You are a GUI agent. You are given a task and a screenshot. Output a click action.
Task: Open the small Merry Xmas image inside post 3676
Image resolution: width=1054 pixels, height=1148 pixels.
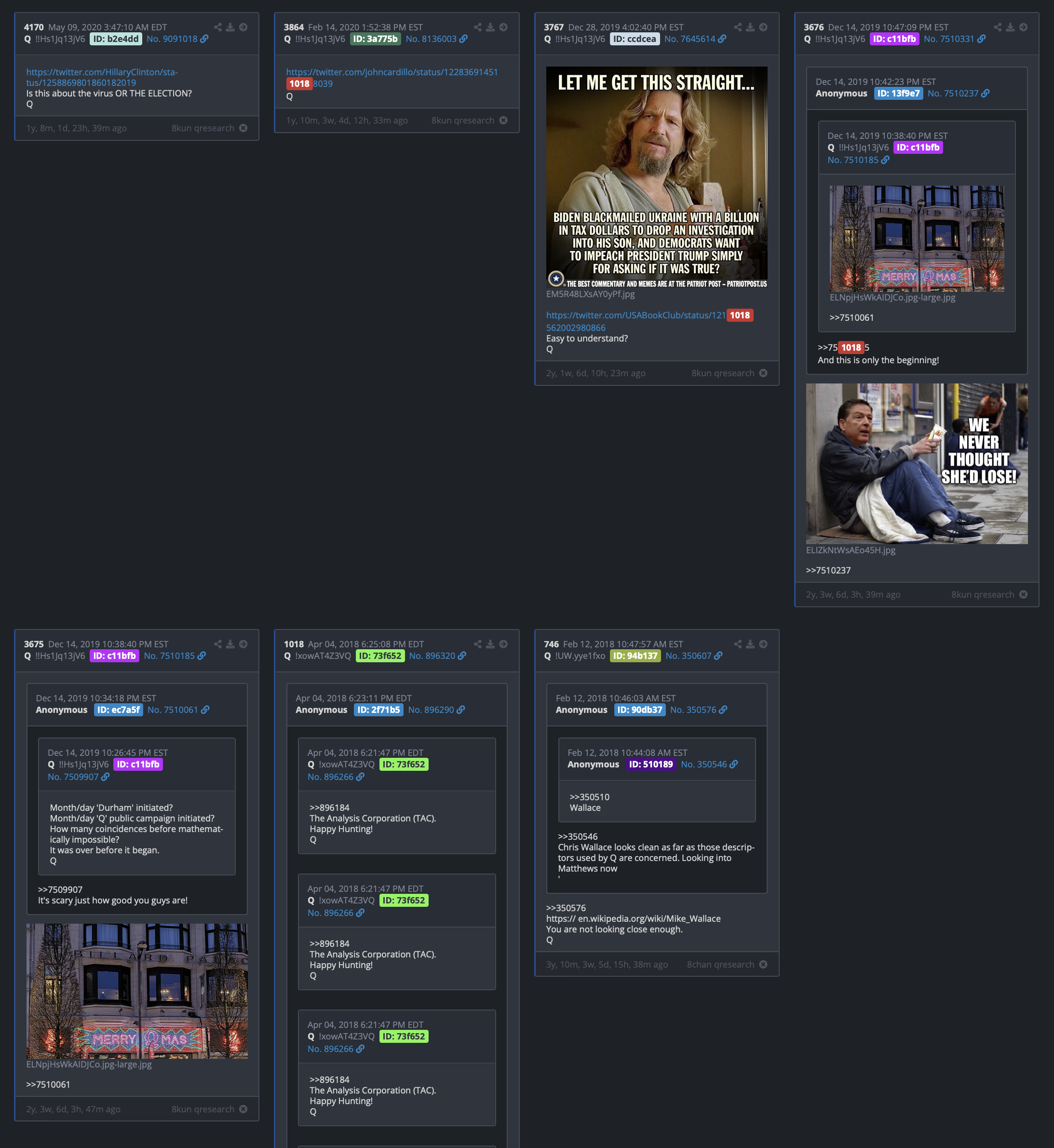click(917, 238)
